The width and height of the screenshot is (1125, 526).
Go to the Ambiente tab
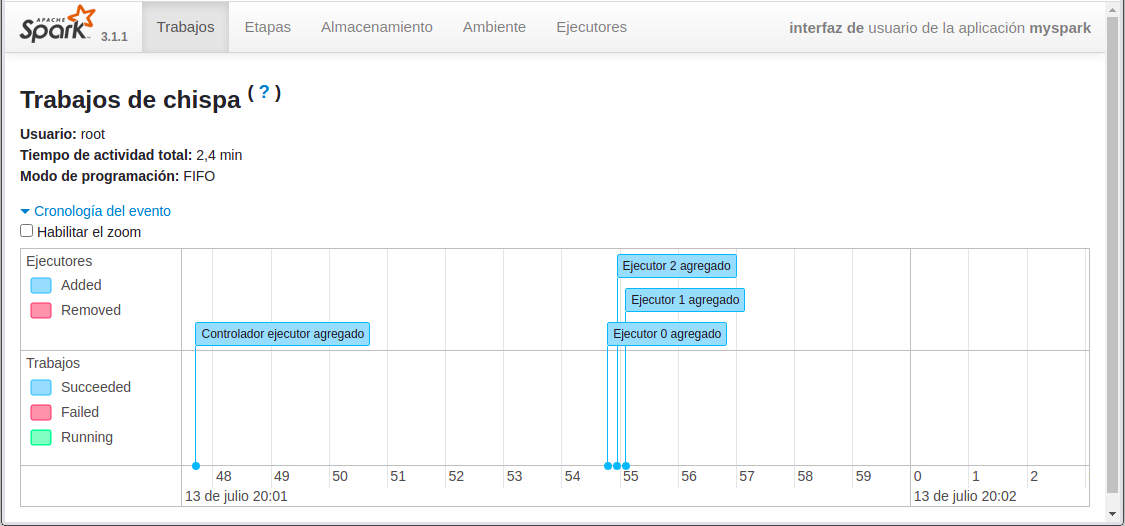coord(494,27)
